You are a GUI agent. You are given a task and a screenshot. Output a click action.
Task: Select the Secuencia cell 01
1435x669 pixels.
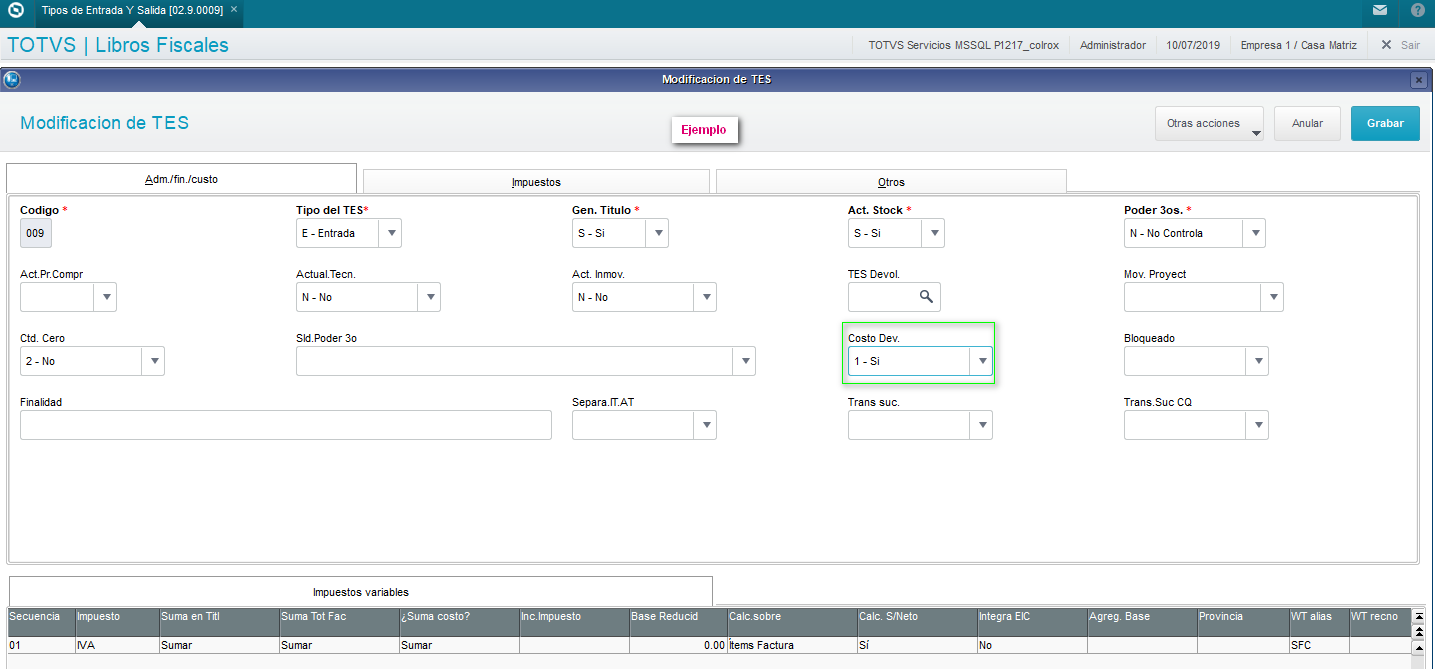tap(41, 645)
